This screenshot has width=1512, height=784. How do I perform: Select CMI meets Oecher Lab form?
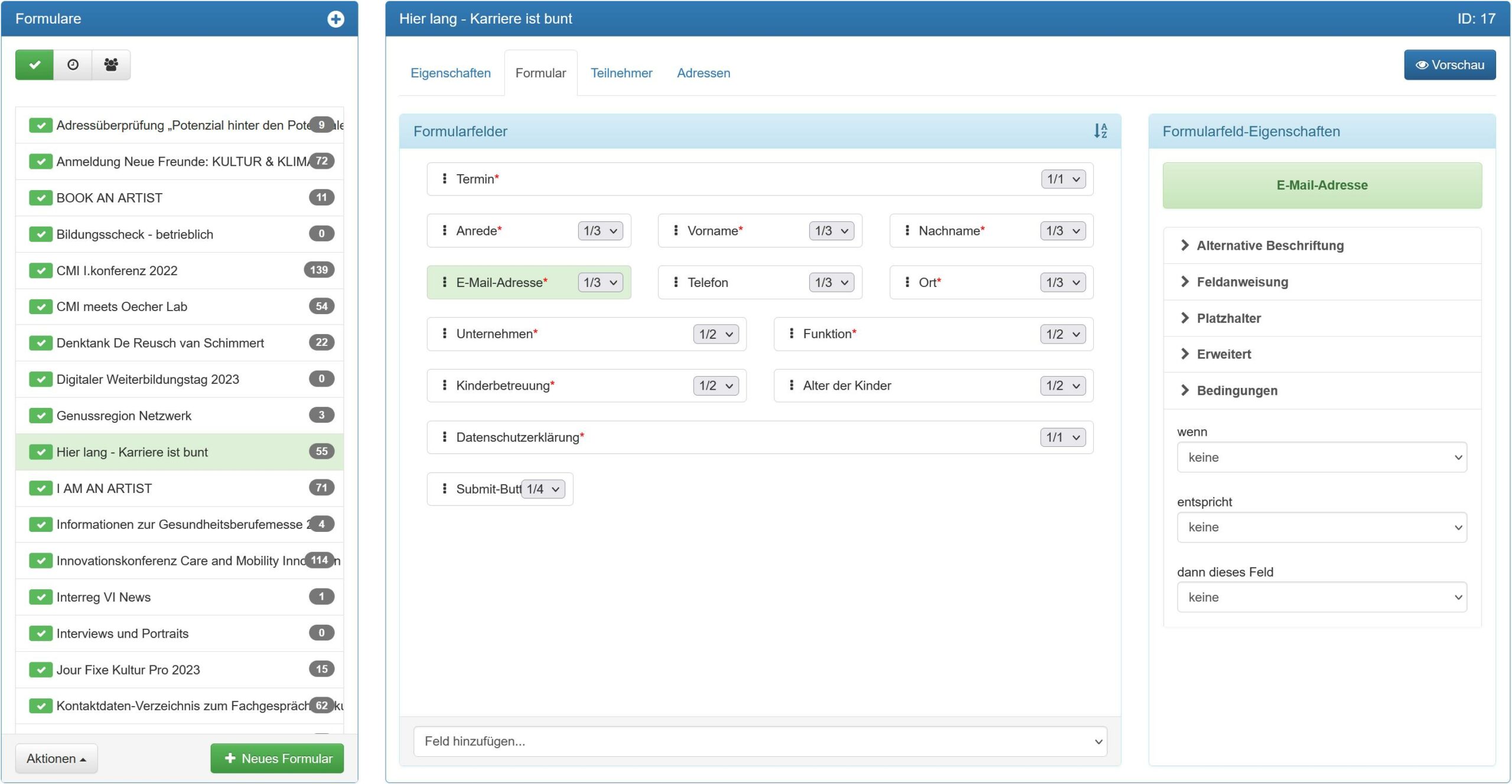(x=122, y=306)
